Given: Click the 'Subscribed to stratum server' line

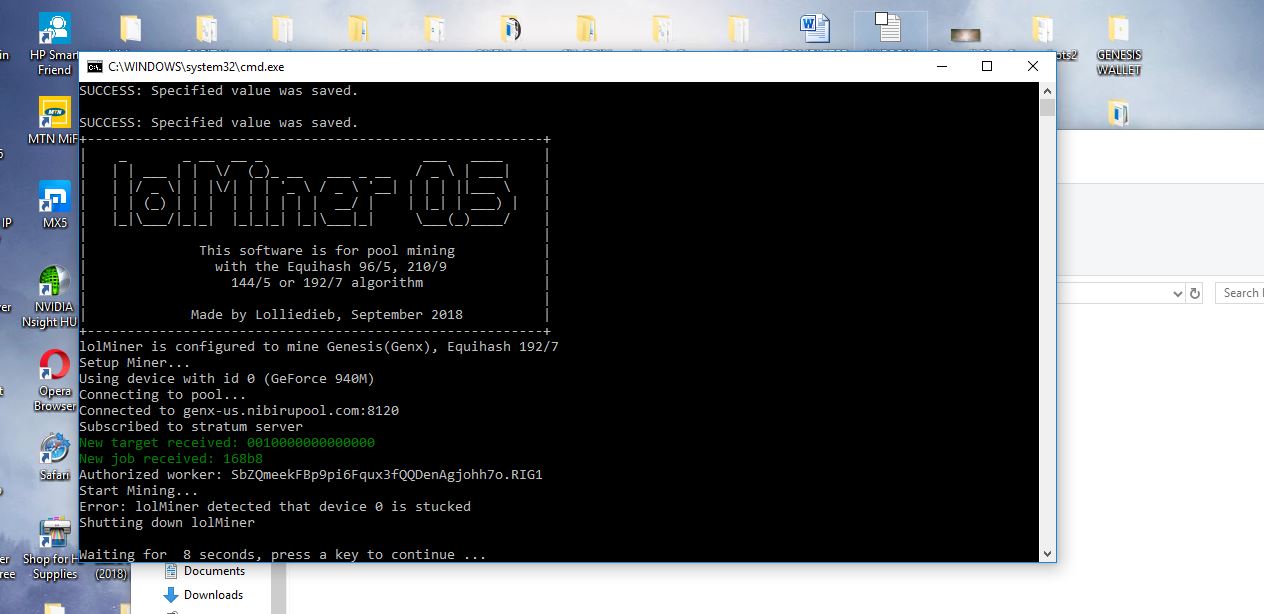Looking at the screenshot, I should [x=191, y=427].
